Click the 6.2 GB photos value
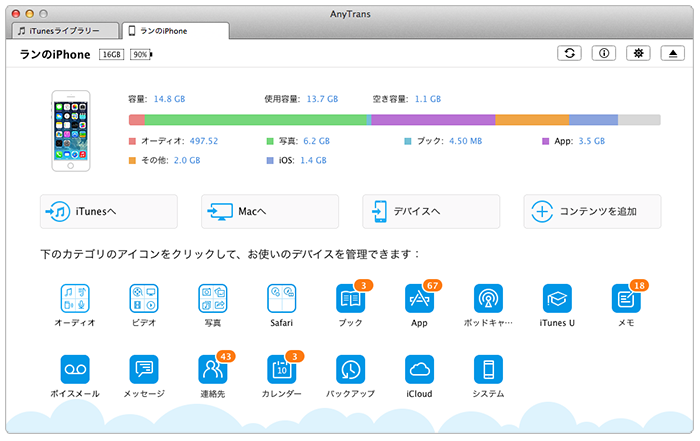Image resolution: width=700 pixels, height=441 pixels. coord(317,141)
